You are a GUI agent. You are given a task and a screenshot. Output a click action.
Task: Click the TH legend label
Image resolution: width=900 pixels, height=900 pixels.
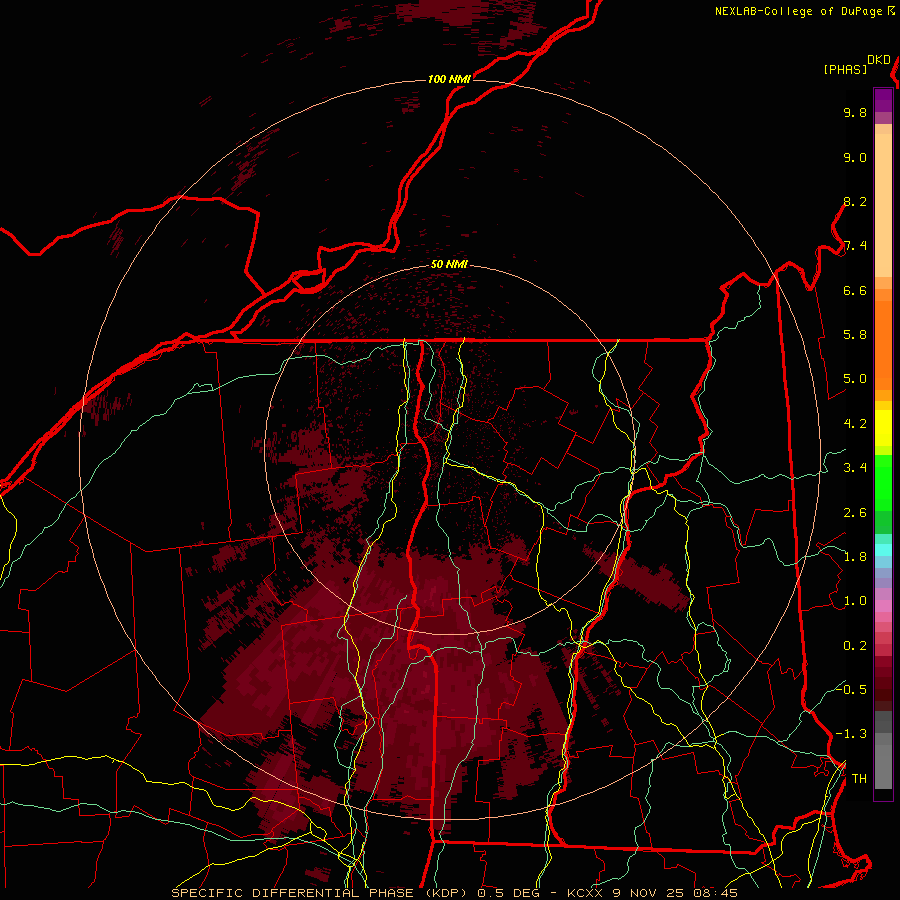pyautogui.click(x=859, y=779)
